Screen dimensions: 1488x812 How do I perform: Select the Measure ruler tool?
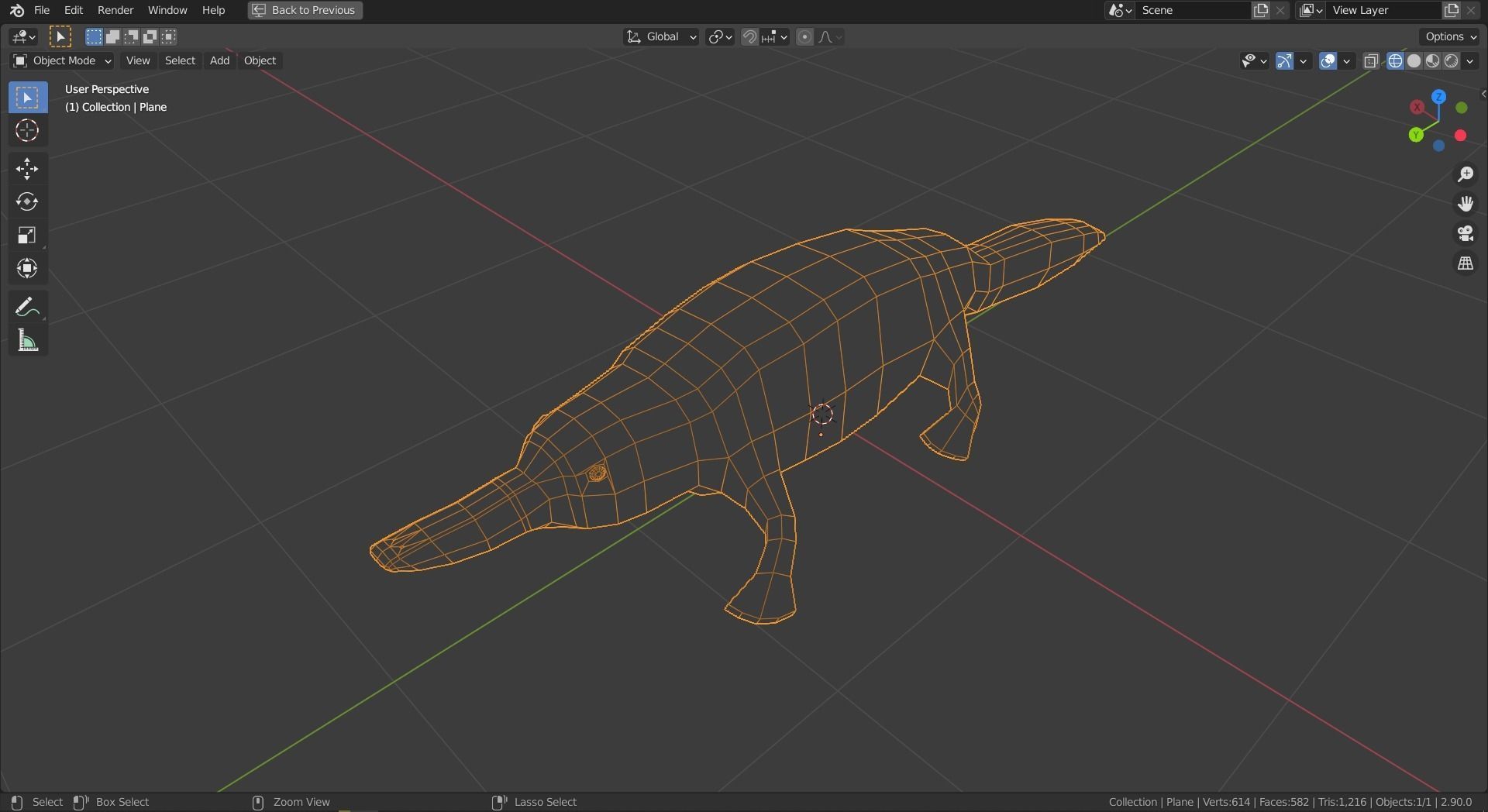click(x=28, y=341)
